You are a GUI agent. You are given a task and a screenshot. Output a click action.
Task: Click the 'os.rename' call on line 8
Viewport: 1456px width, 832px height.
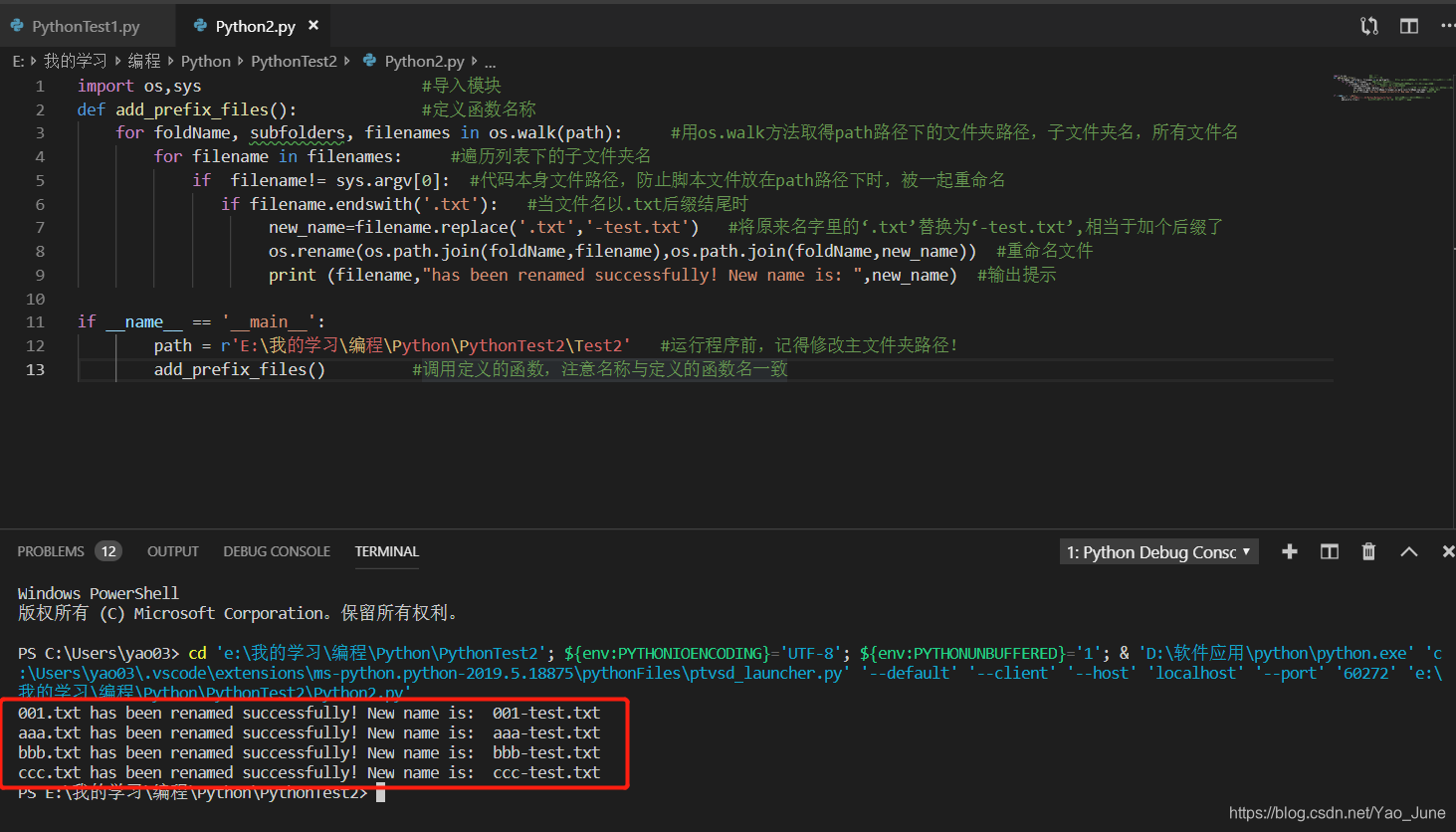[312, 251]
